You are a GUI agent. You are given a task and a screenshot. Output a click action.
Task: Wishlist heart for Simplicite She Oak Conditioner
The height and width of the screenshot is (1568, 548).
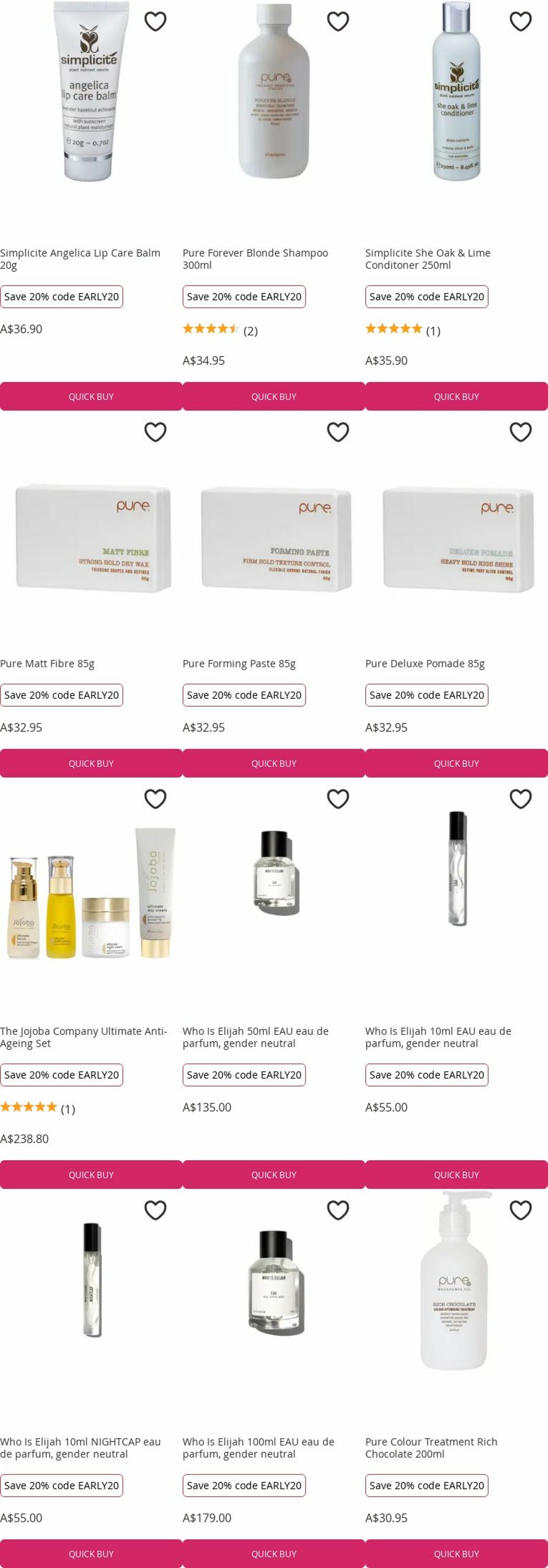pyautogui.click(x=520, y=21)
